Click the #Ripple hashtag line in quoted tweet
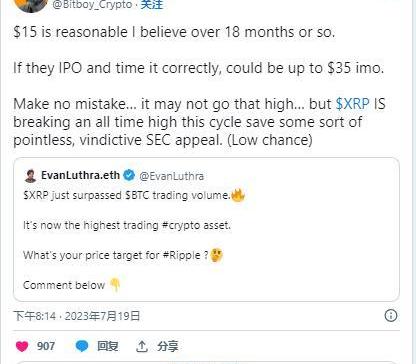 click(x=123, y=256)
